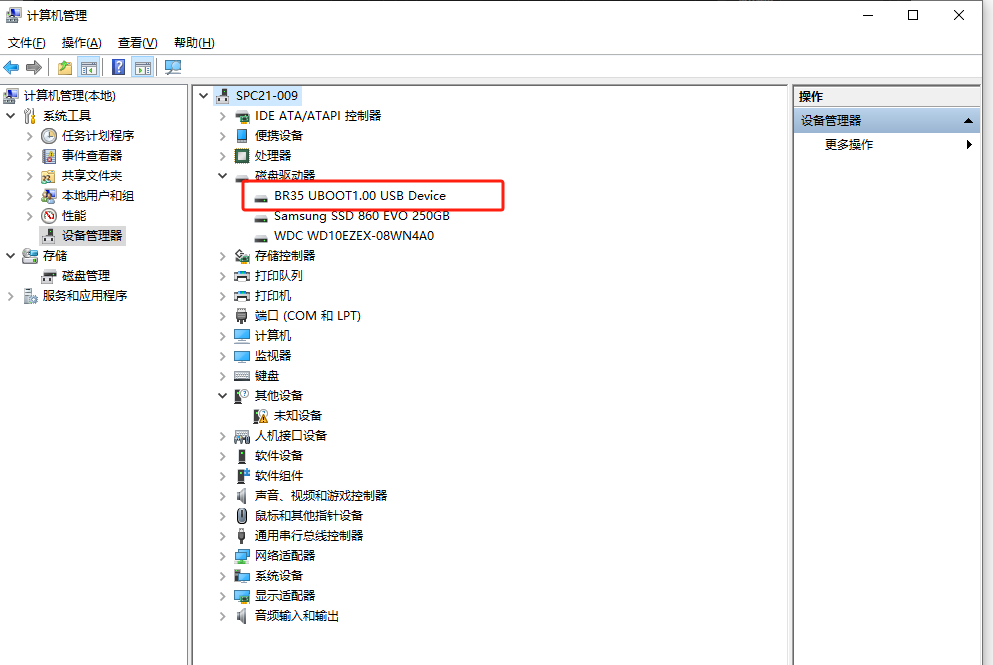Viewport: 993px width, 665px height.
Task: Select 人机接口设备 category
Action: 291,436
